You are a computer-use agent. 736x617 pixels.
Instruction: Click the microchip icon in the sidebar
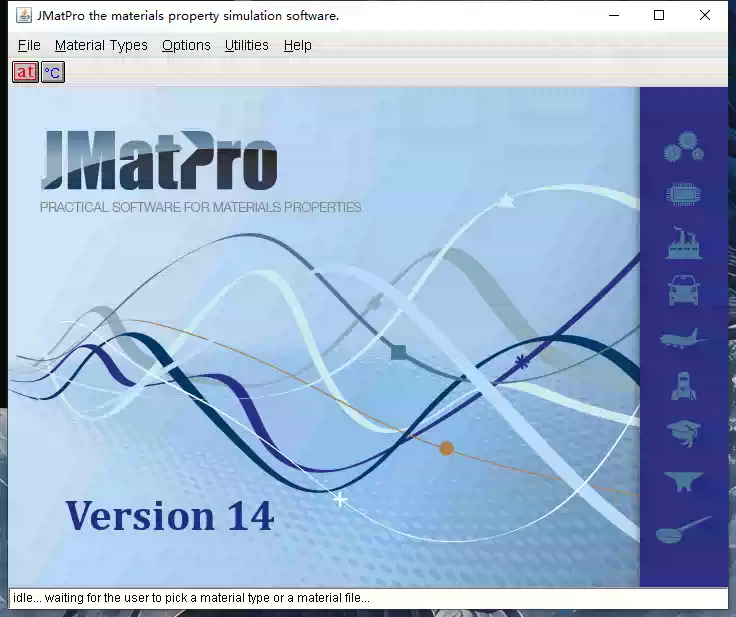click(683, 194)
